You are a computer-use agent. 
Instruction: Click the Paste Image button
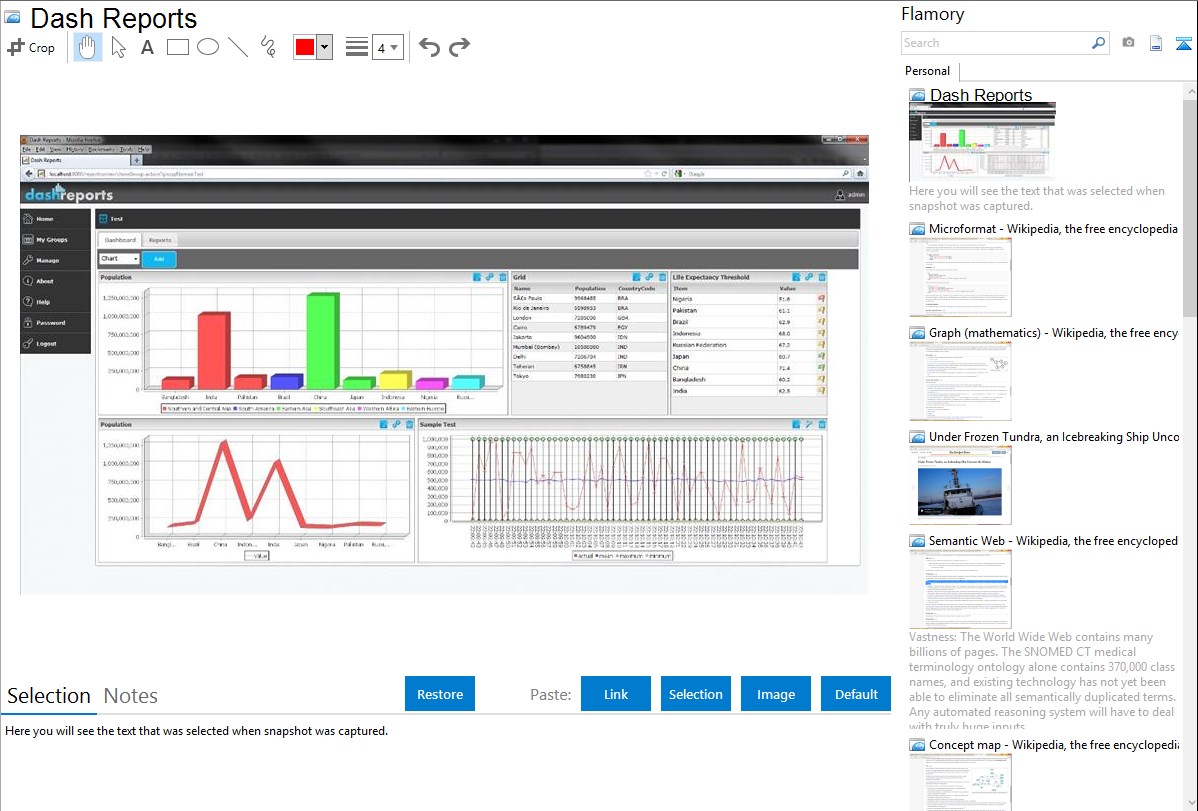pyautogui.click(x=775, y=694)
